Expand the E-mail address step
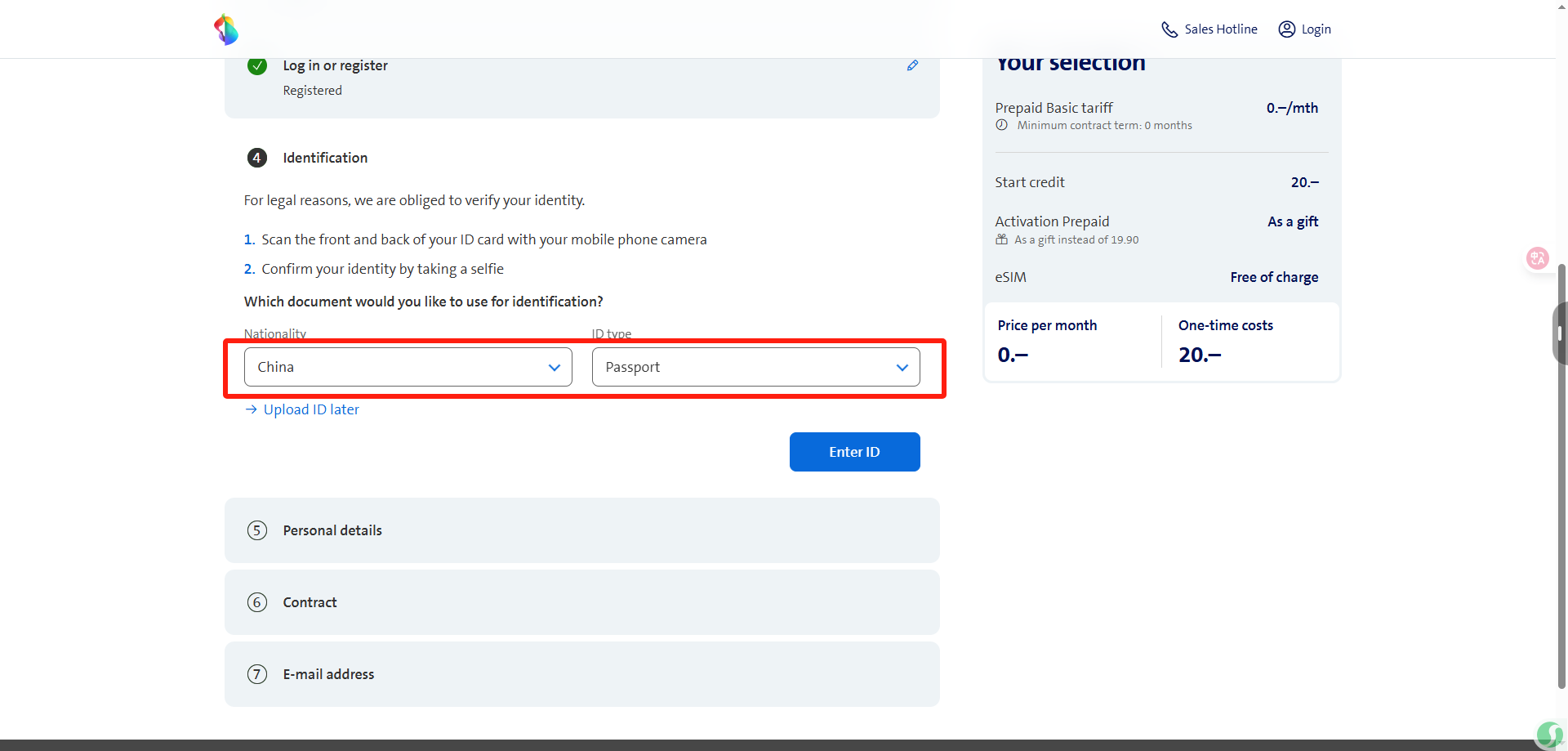This screenshot has width=1568, height=751. click(x=582, y=674)
